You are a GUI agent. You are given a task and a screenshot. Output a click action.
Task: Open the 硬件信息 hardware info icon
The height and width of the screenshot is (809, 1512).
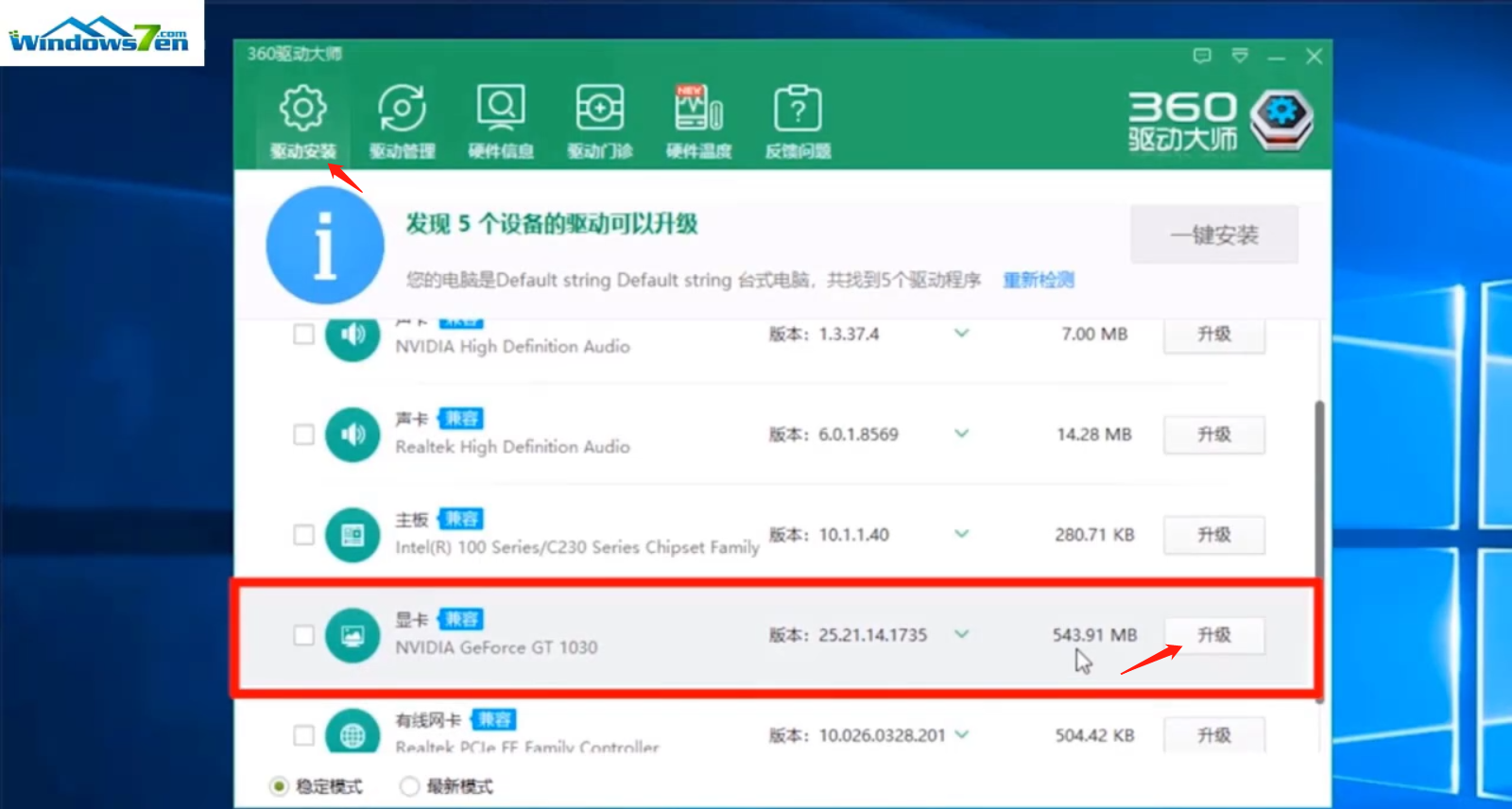501,122
